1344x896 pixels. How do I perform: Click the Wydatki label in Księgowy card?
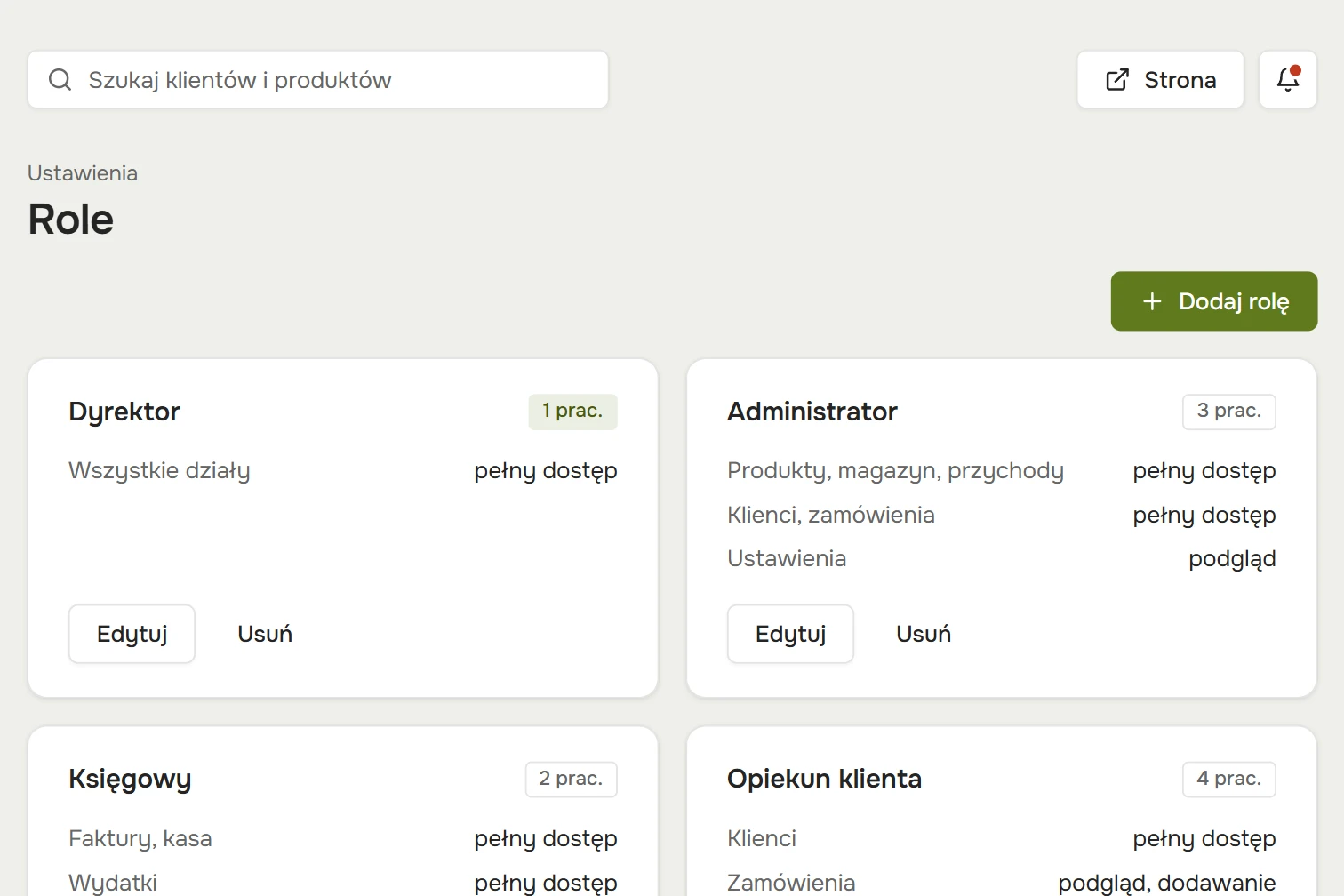(x=113, y=883)
